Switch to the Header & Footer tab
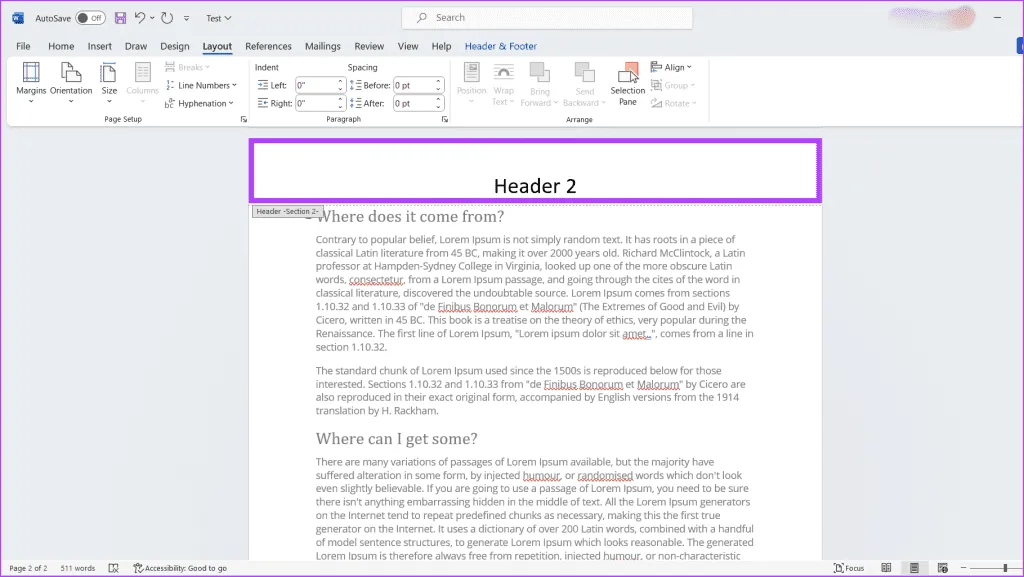The height and width of the screenshot is (577, 1024). [x=500, y=46]
